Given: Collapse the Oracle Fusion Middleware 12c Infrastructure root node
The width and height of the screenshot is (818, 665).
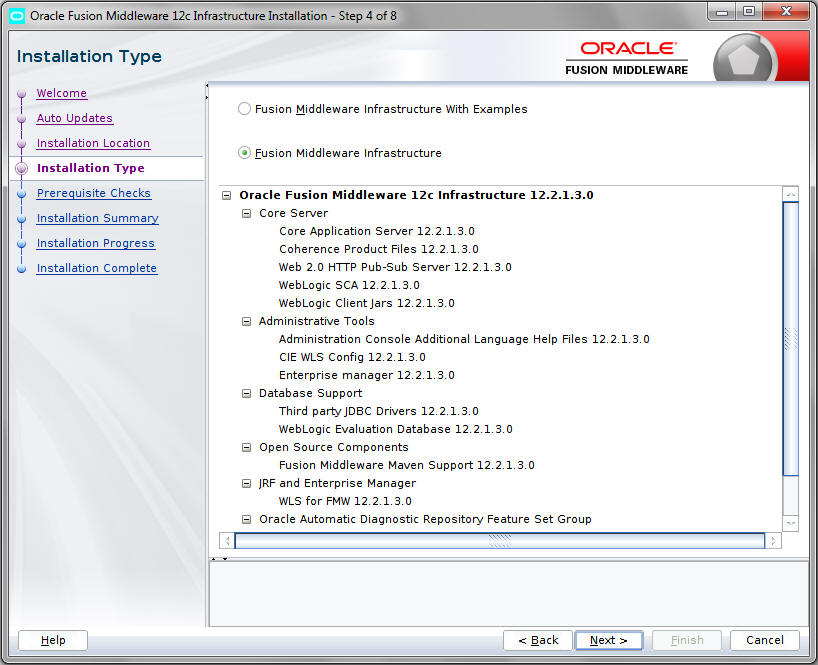Looking at the screenshot, I should (226, 196).
